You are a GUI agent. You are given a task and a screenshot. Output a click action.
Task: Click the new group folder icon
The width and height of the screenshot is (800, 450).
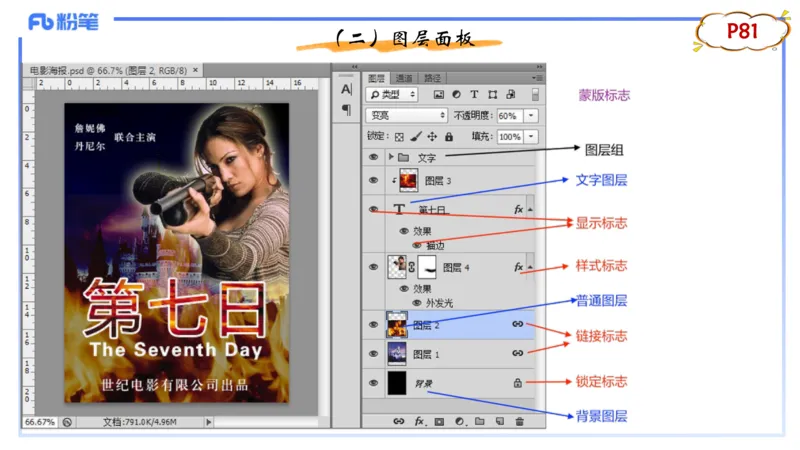pos(479,422)
